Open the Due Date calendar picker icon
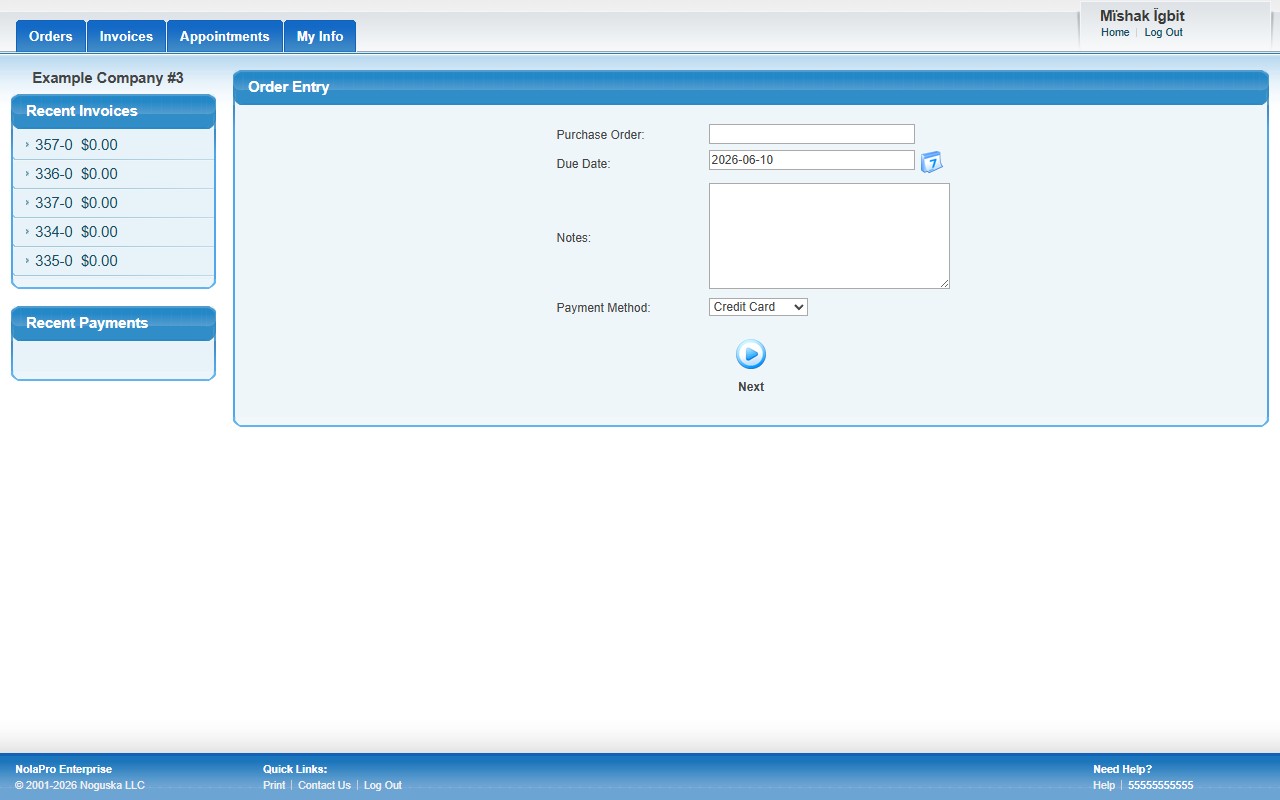Viewport: 1280px width, 800px height. click(931, 162)
